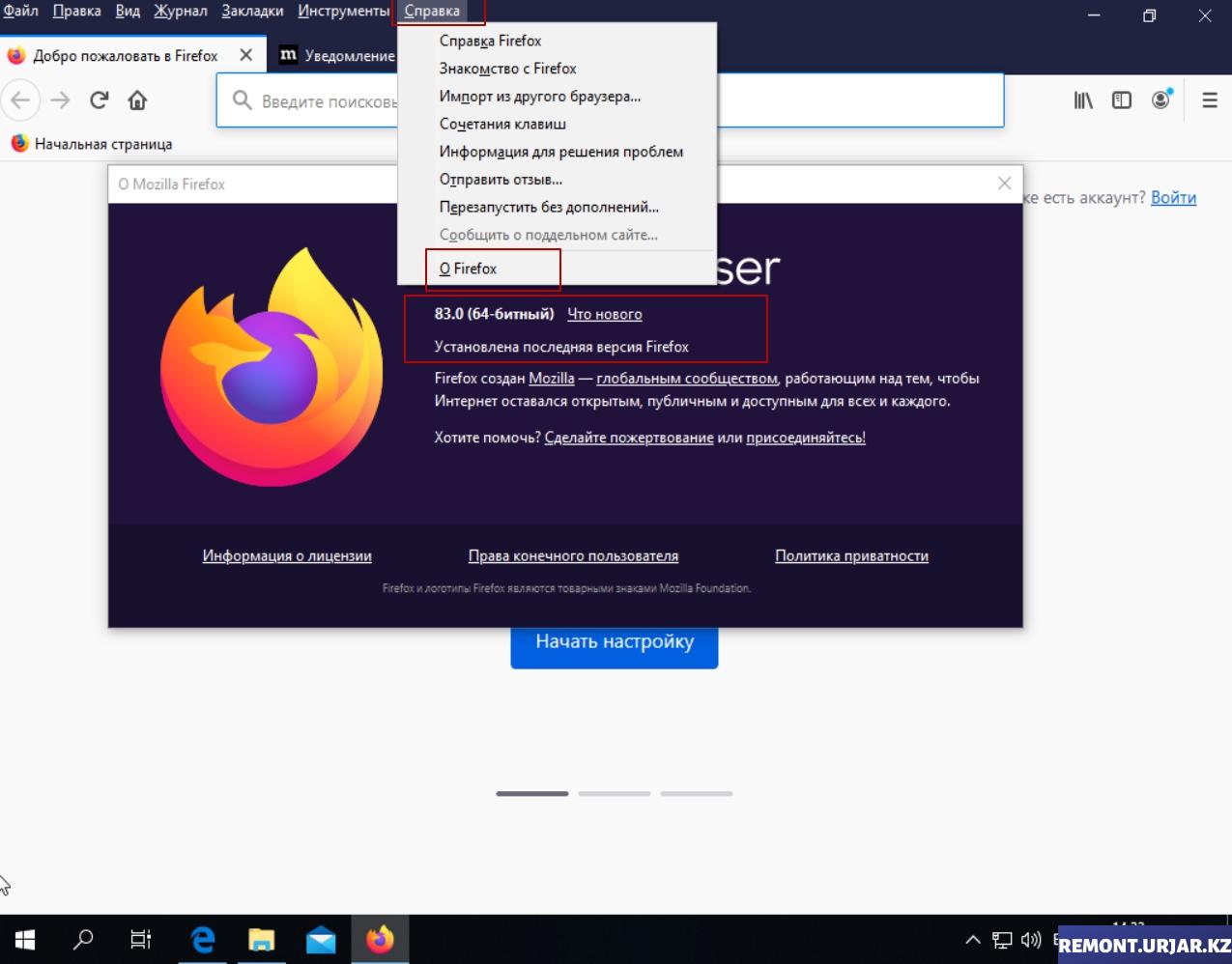Open the Инструменты menu

[x=343, y=12]
